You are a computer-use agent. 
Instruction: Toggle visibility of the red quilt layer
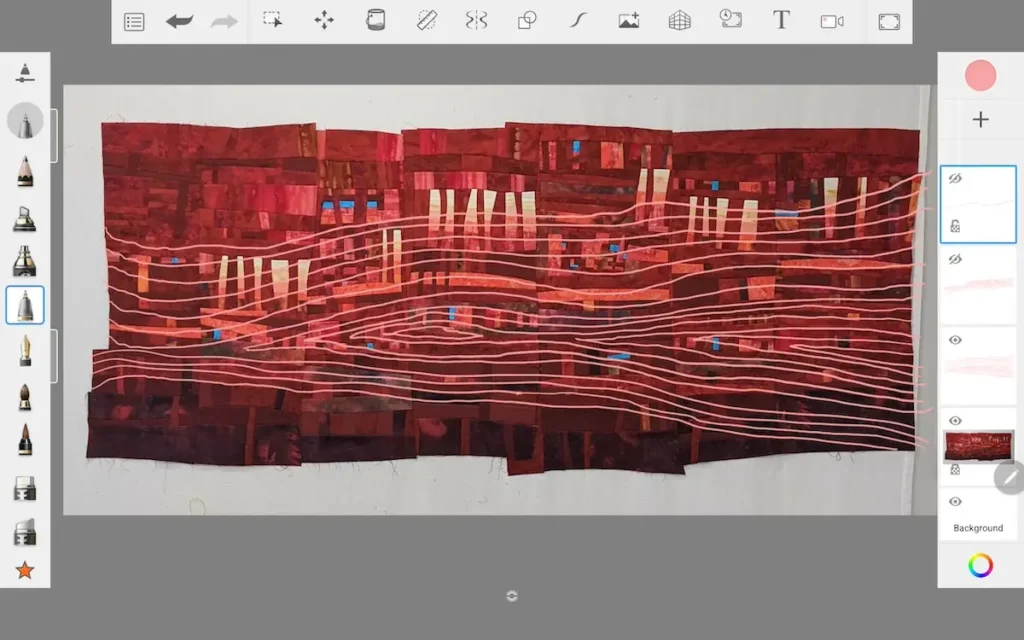pyautogui.click(x=956, y=421)
